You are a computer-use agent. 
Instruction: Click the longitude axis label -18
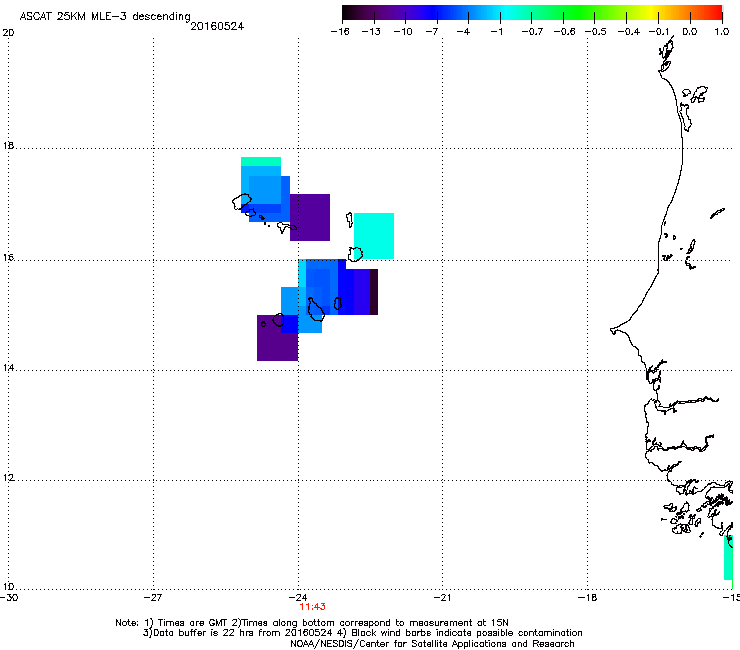pos(588,598)
